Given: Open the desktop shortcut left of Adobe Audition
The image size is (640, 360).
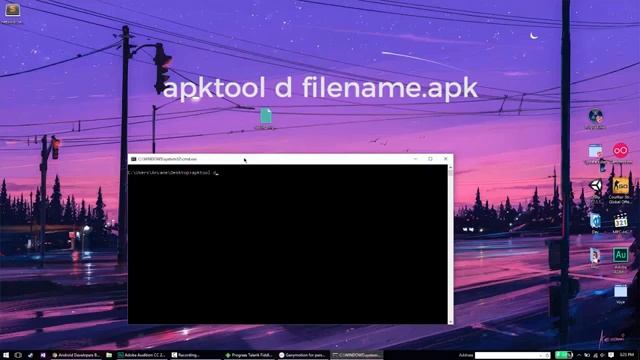Looking at the screenshot, I should [595, 257].
